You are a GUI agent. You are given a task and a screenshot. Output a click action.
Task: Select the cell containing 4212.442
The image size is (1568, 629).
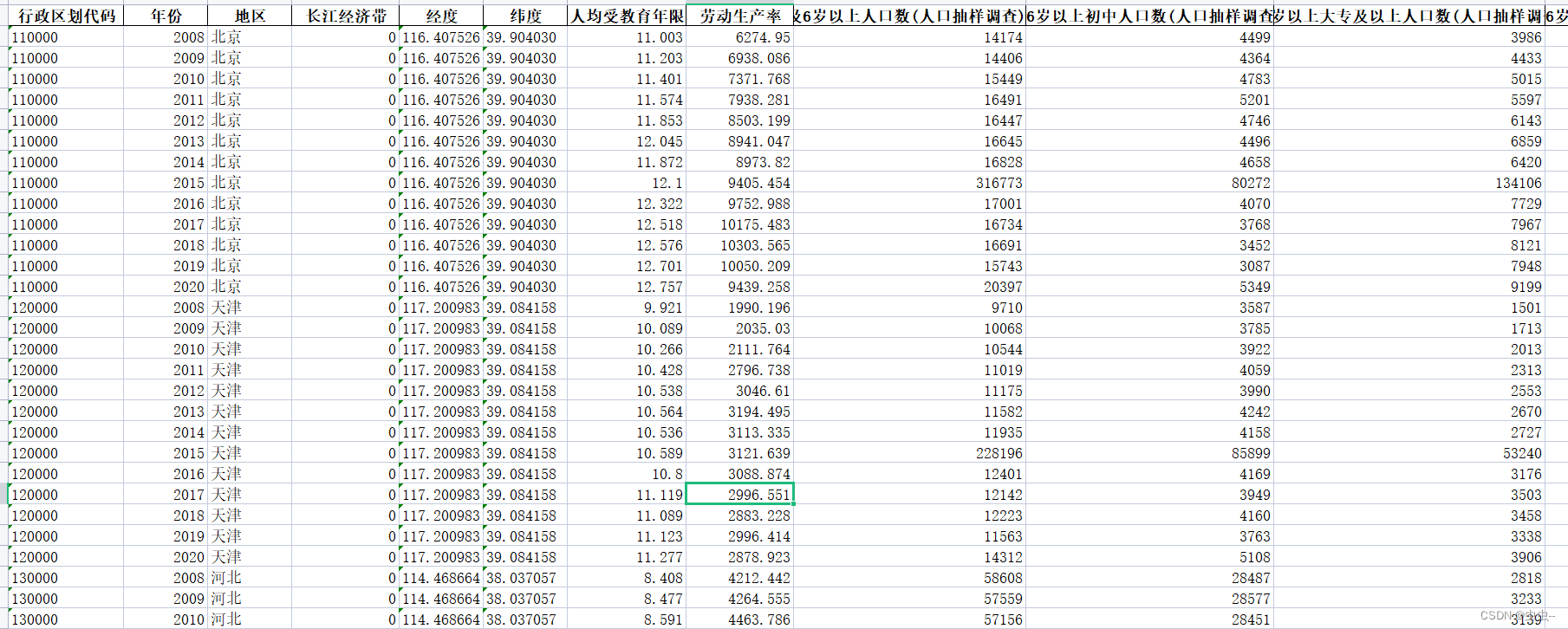click(x=739, y=578)
